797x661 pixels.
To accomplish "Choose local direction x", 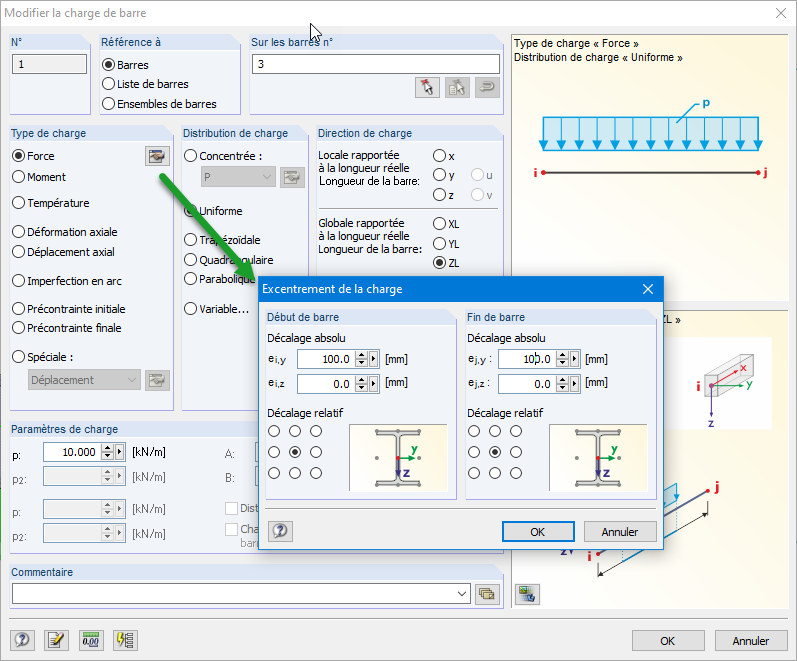I will 439,156.
